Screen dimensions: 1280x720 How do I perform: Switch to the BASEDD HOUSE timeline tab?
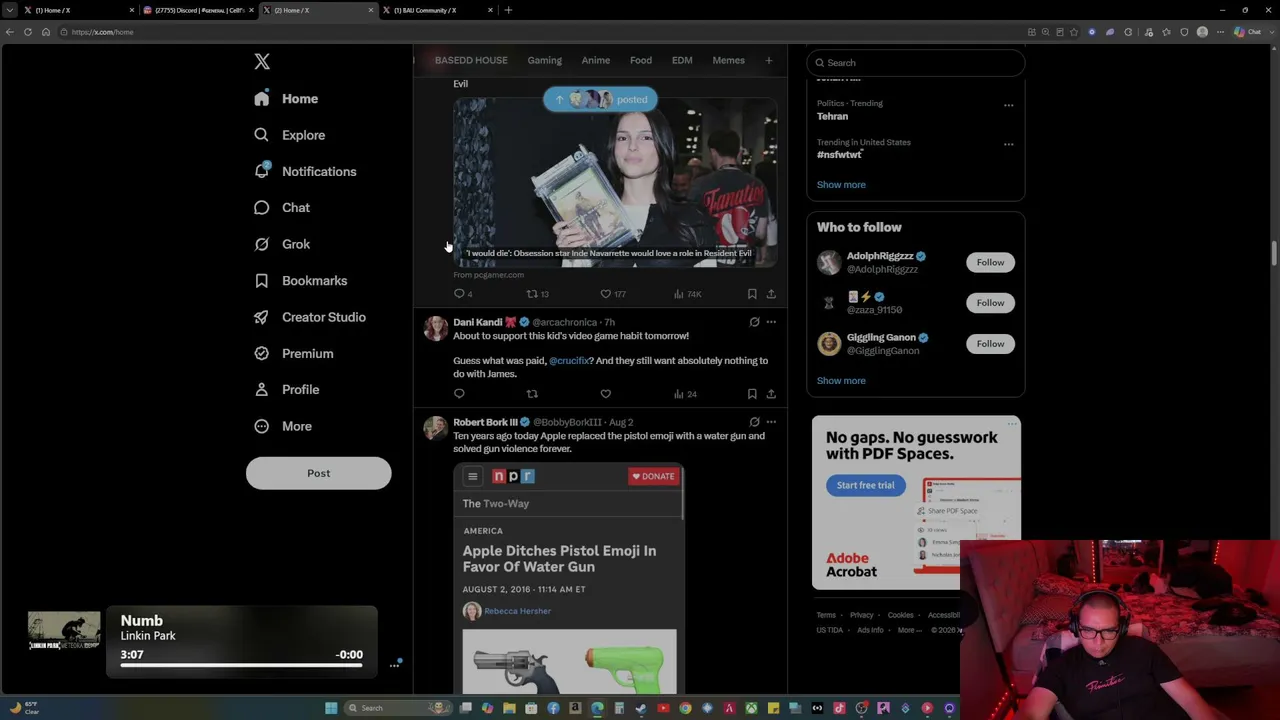[471, 60]
